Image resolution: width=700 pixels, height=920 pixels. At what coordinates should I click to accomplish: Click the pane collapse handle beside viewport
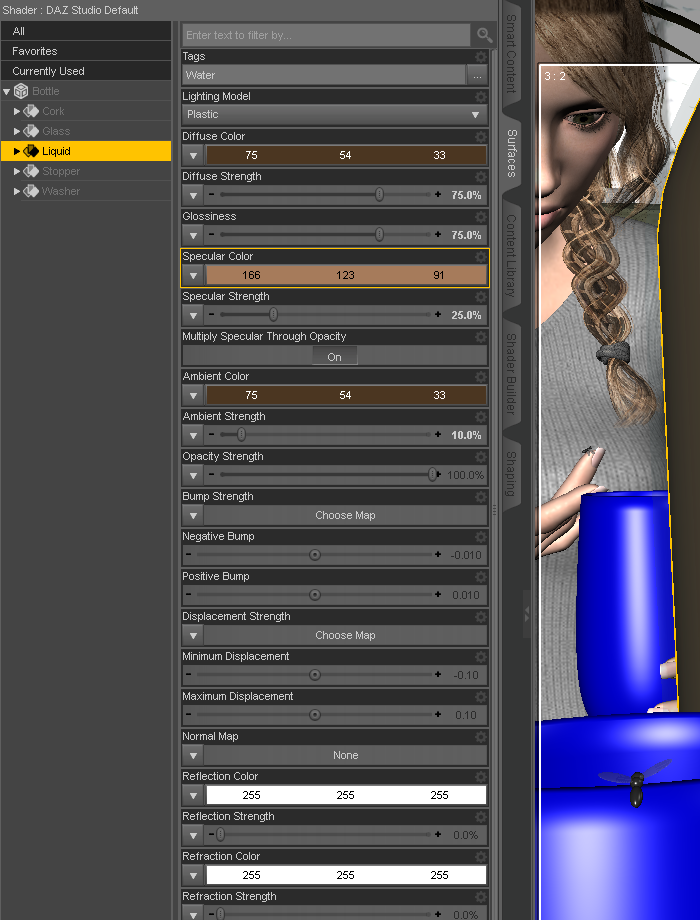coord(526,614)
